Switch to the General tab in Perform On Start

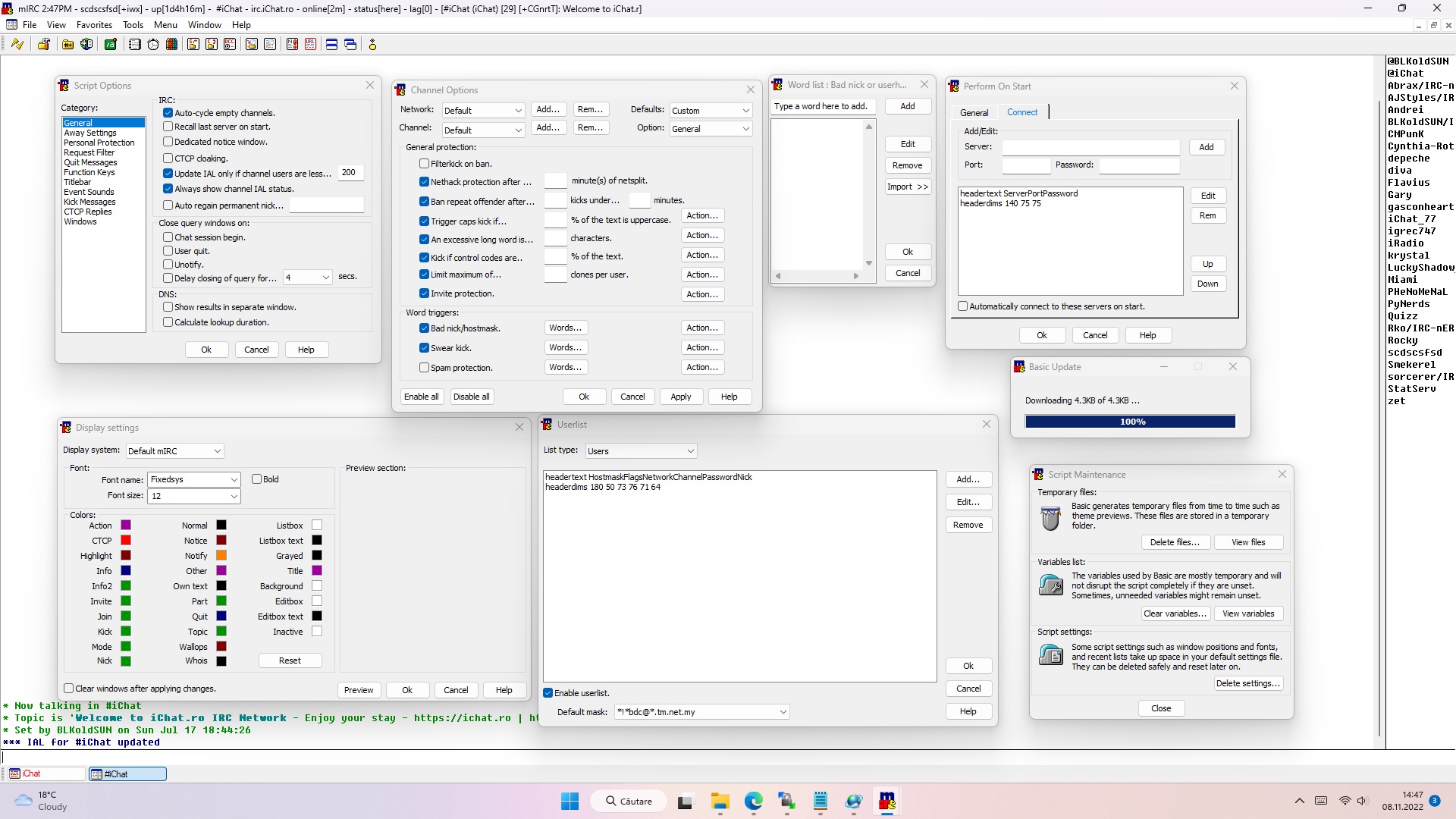974,113
